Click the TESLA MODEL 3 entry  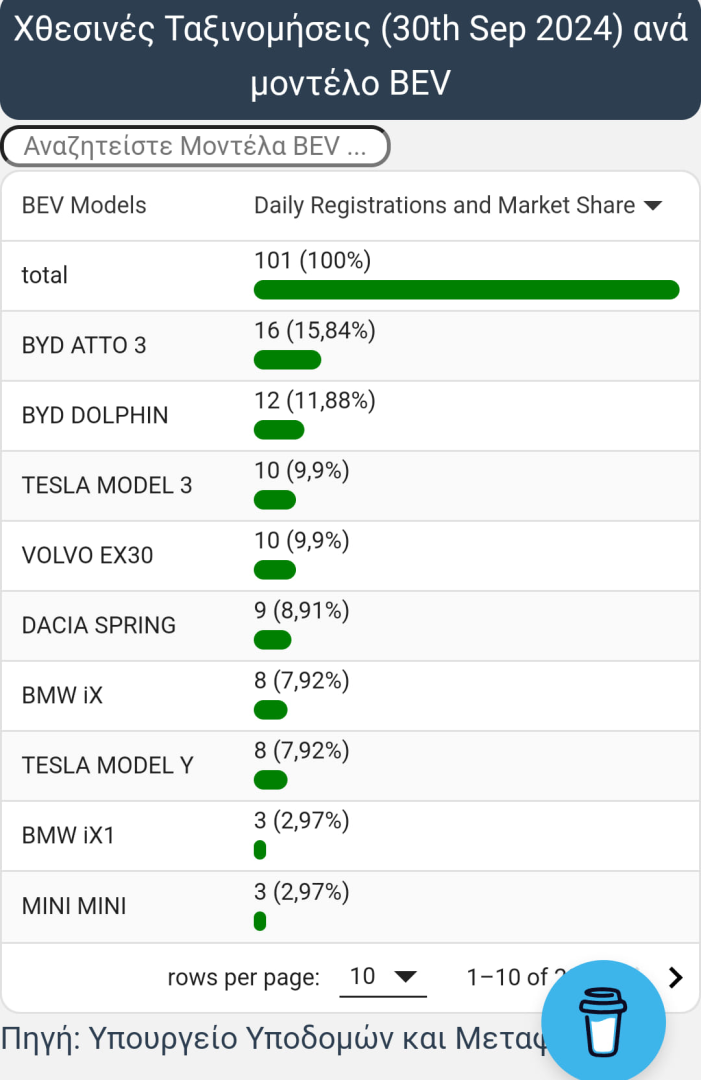click(107, 486)
